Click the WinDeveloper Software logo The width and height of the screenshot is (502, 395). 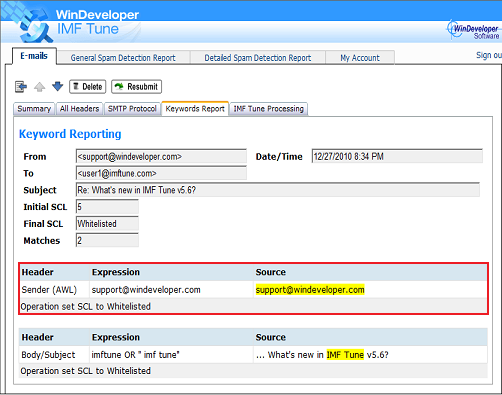[474, 30]
